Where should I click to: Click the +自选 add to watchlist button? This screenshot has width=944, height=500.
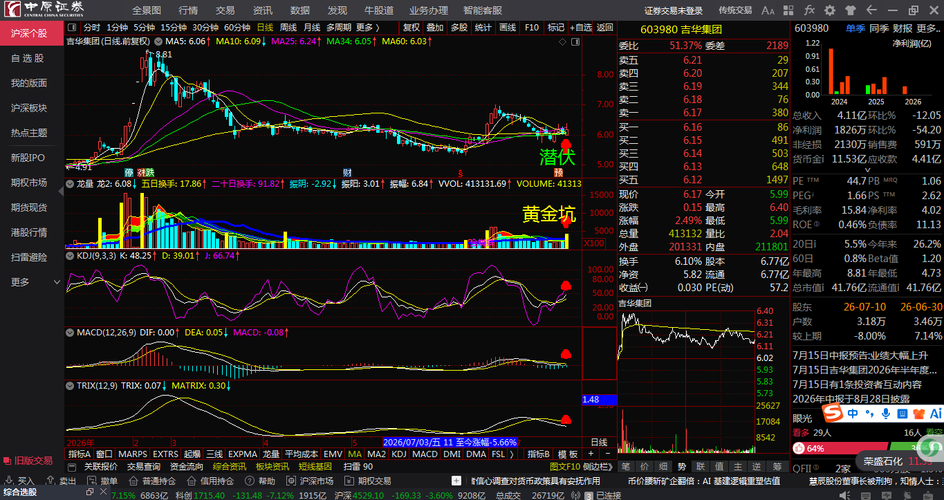[582, 28]
